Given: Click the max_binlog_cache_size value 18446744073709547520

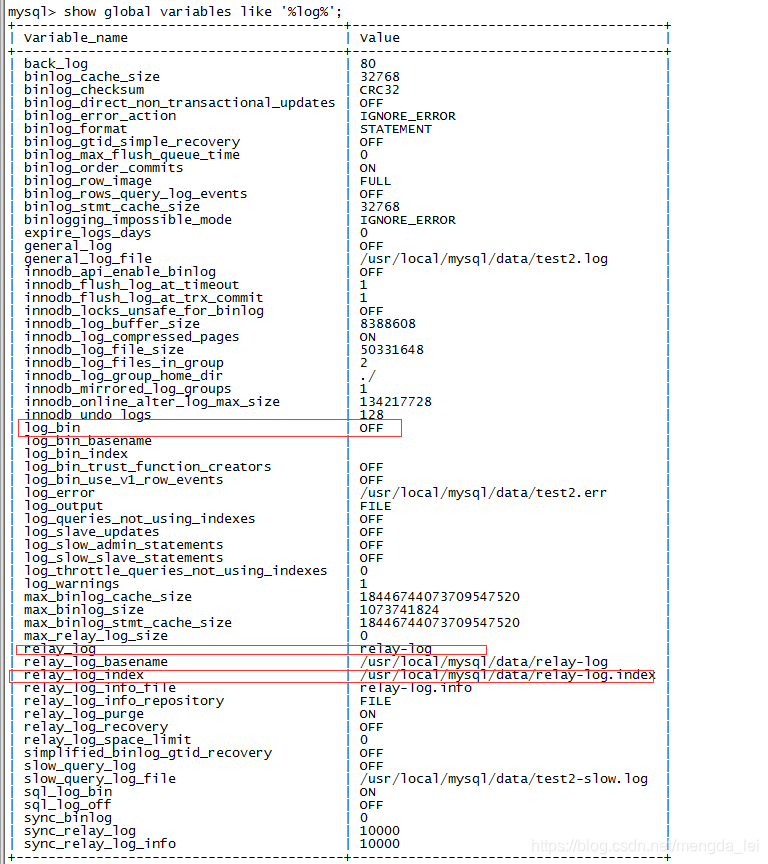Looking at the screenshot, I should click(440, 597).
